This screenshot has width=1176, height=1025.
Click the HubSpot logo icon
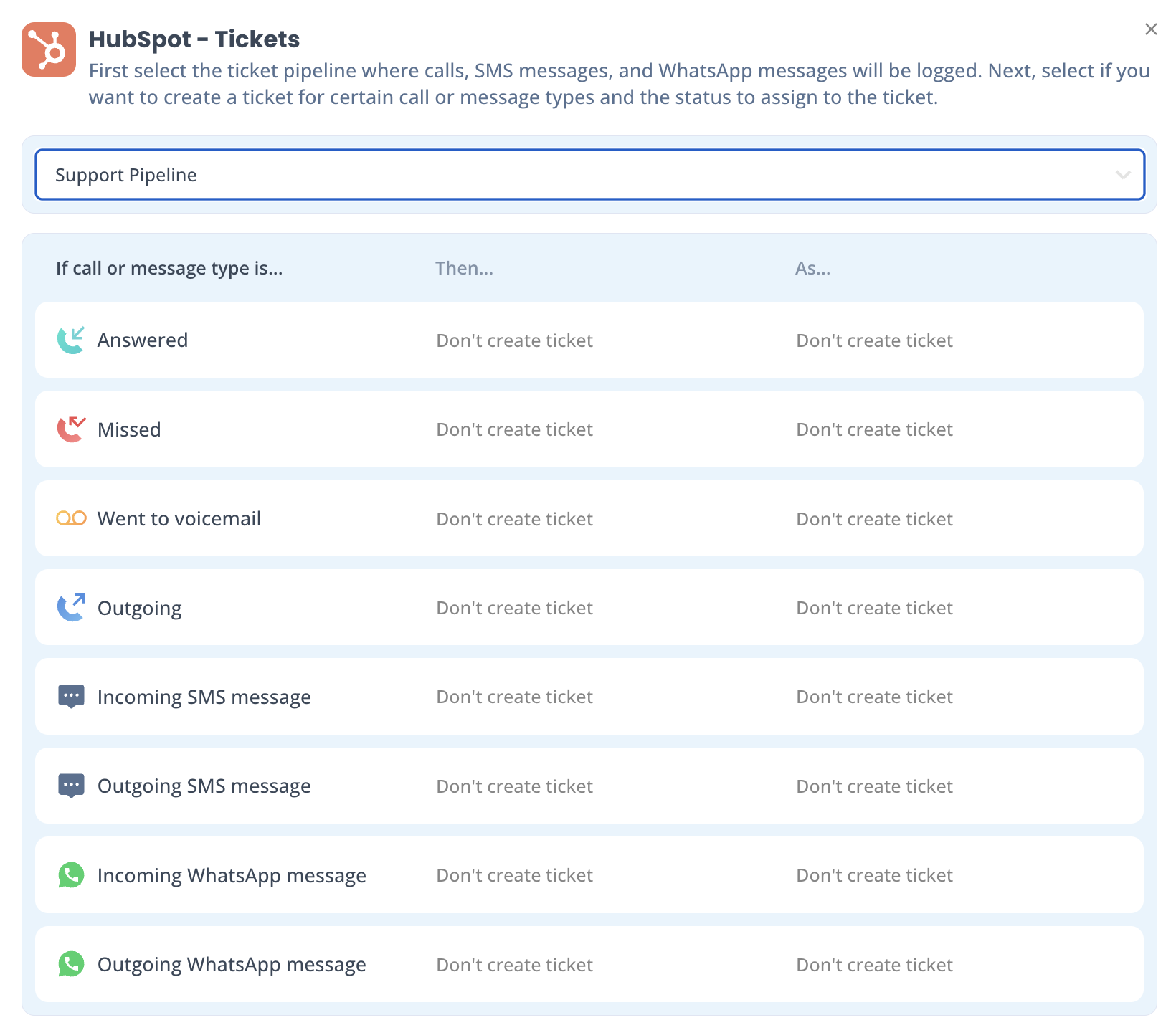[49, 49]
